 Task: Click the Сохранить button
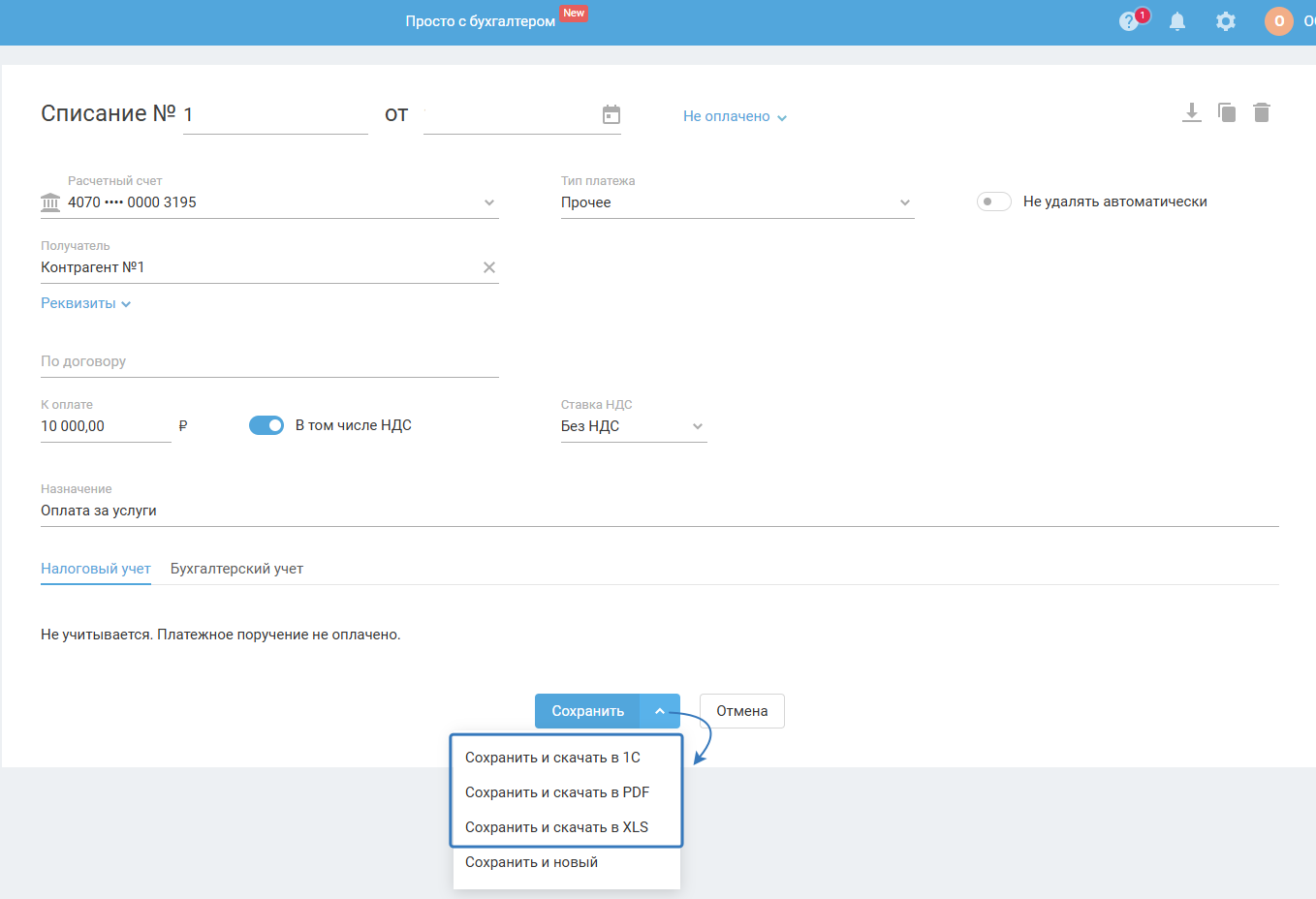coord(587,711)
